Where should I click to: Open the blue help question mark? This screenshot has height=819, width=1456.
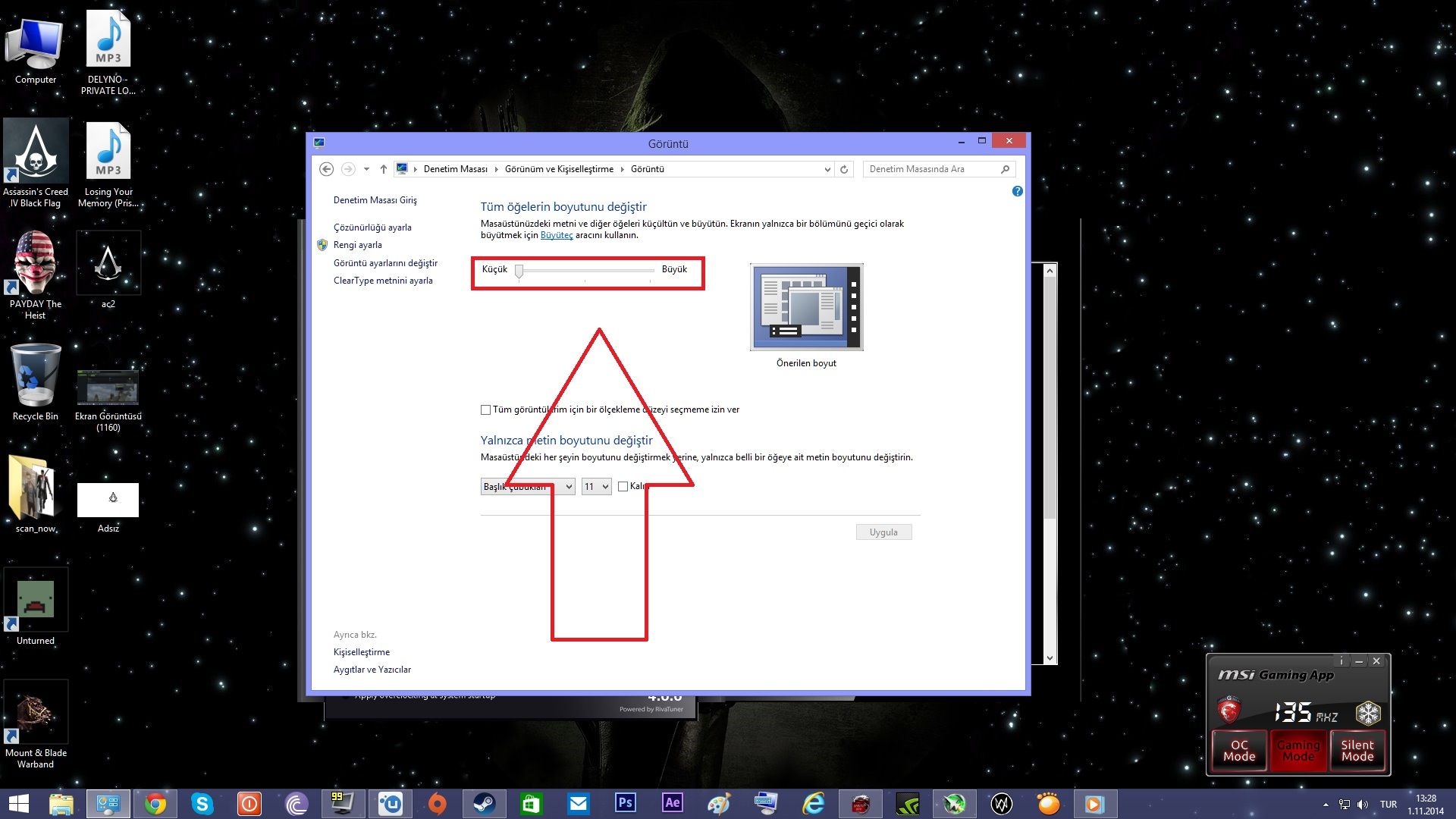(x=1018, y=191)
